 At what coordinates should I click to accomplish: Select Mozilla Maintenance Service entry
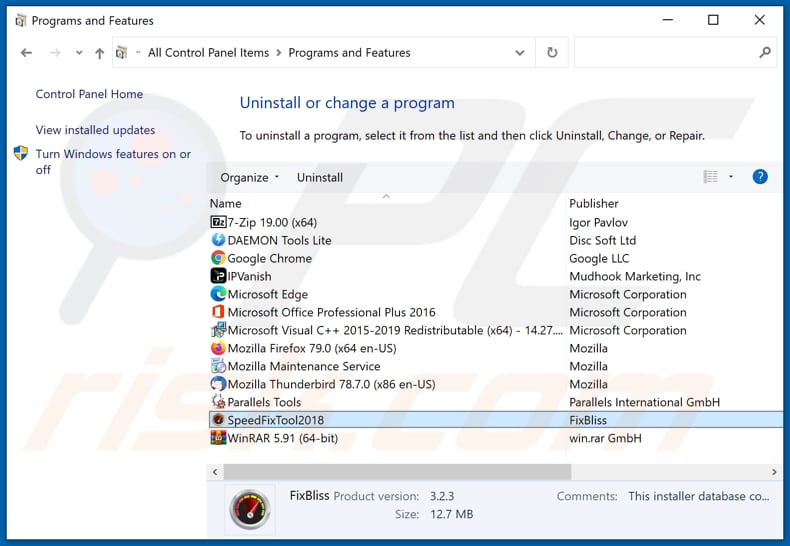[x=304, y=366]
